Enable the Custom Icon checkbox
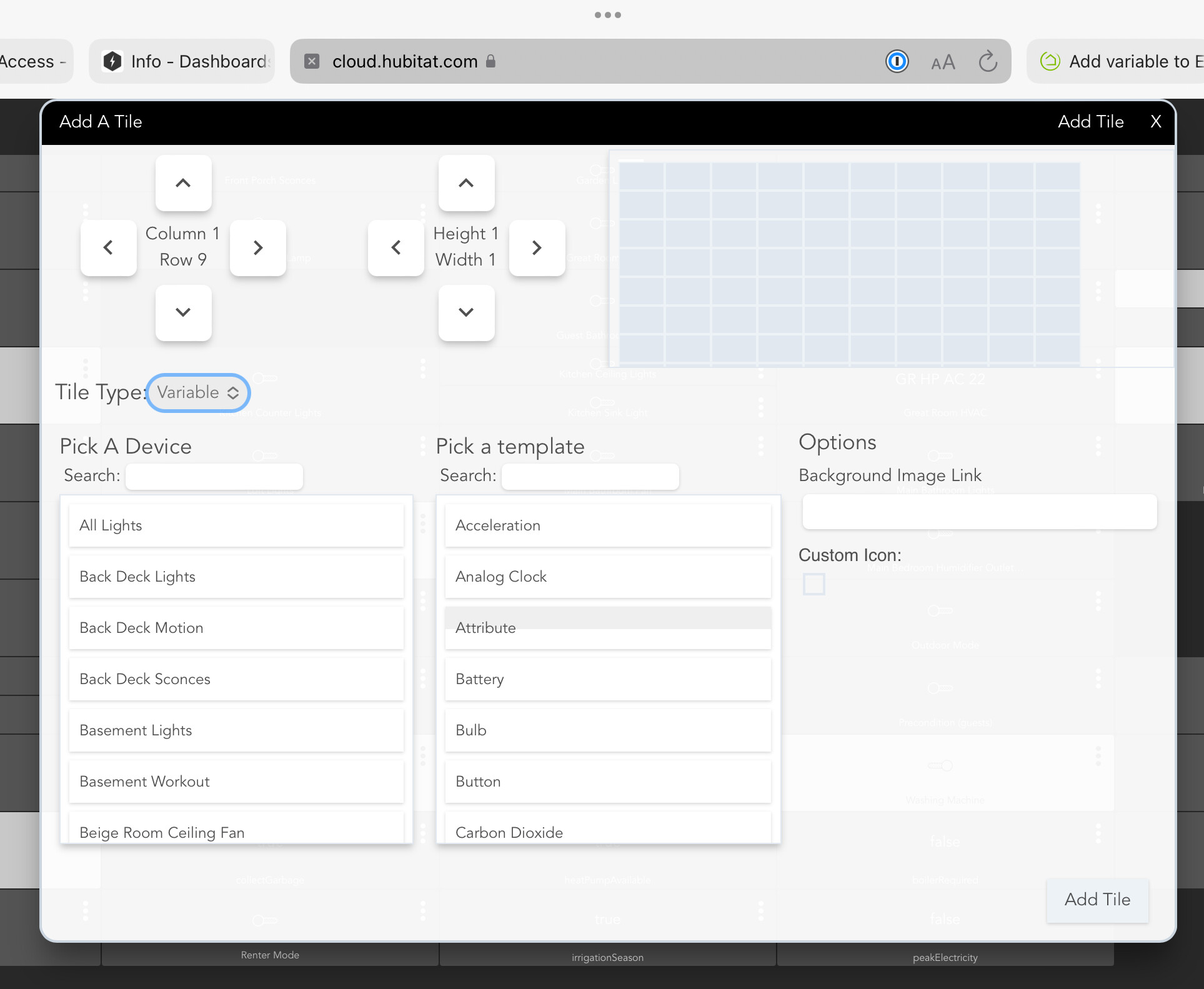The image size is (1204, 989). point(813,584)
